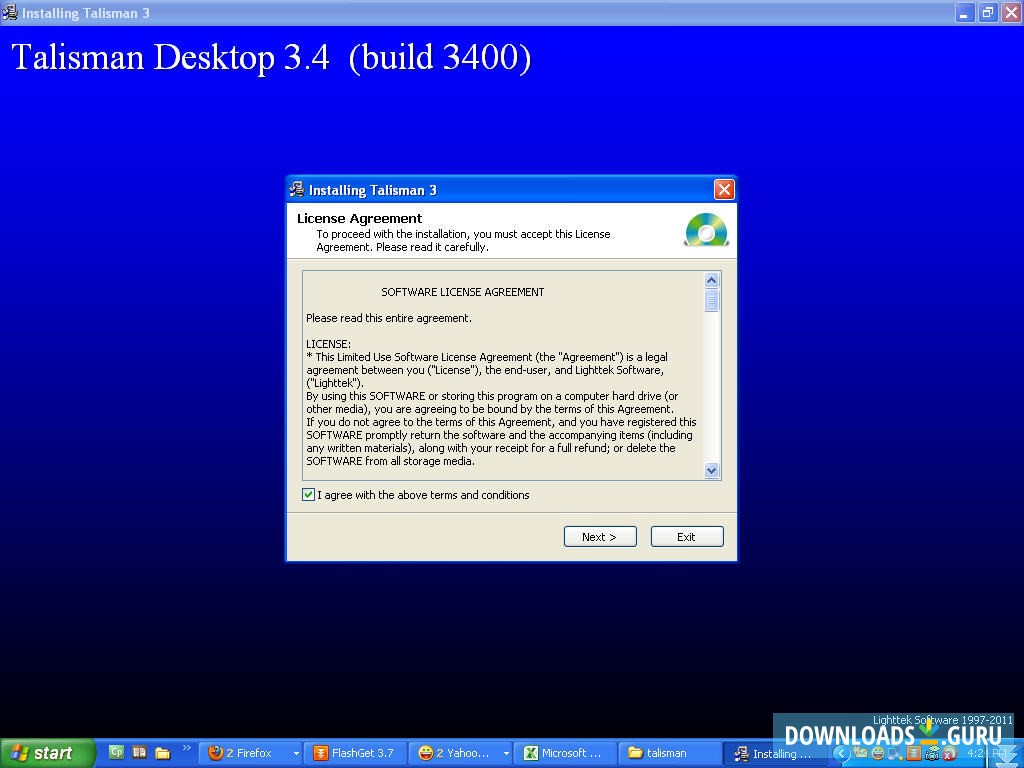Switch to the 2 Yahoo taskbar group
1024x768 pixels.
coord(461,753)
